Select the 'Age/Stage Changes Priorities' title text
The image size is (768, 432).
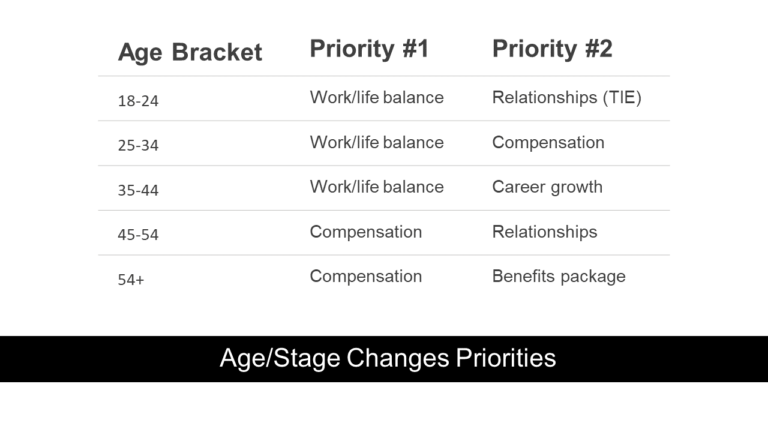pyautogui.click(x=387, y=358)
